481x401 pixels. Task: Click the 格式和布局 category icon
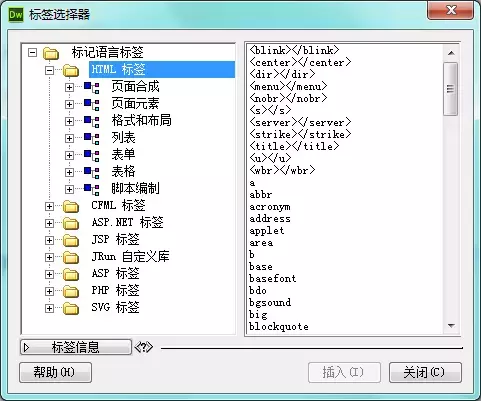click(x=91, y=122)
